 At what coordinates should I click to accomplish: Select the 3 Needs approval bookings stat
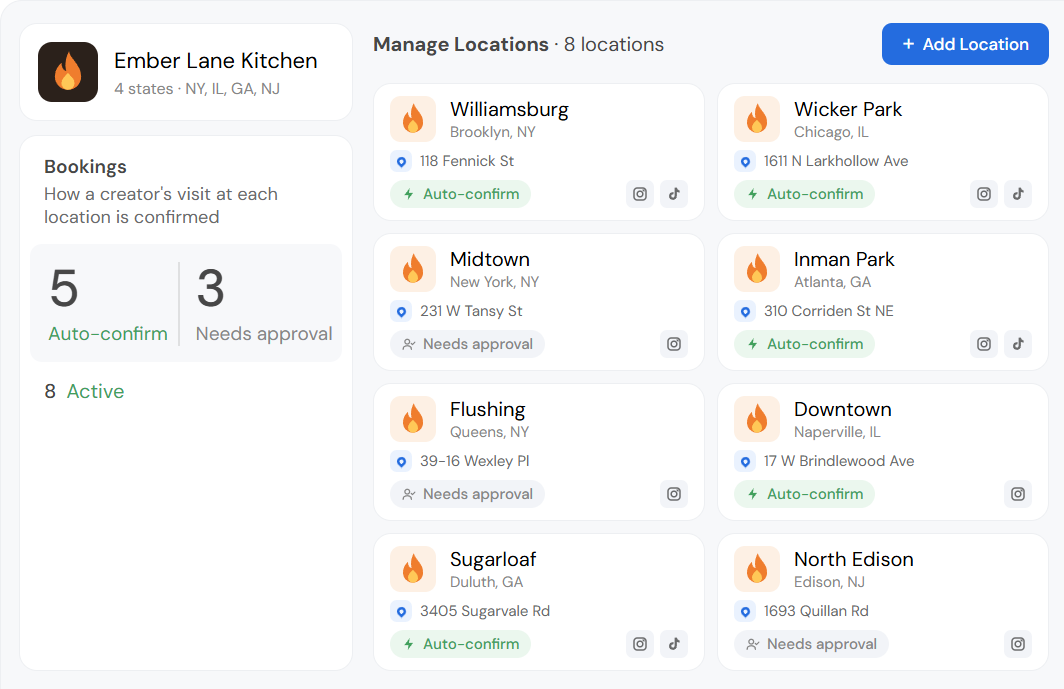(x=264, y=303)
